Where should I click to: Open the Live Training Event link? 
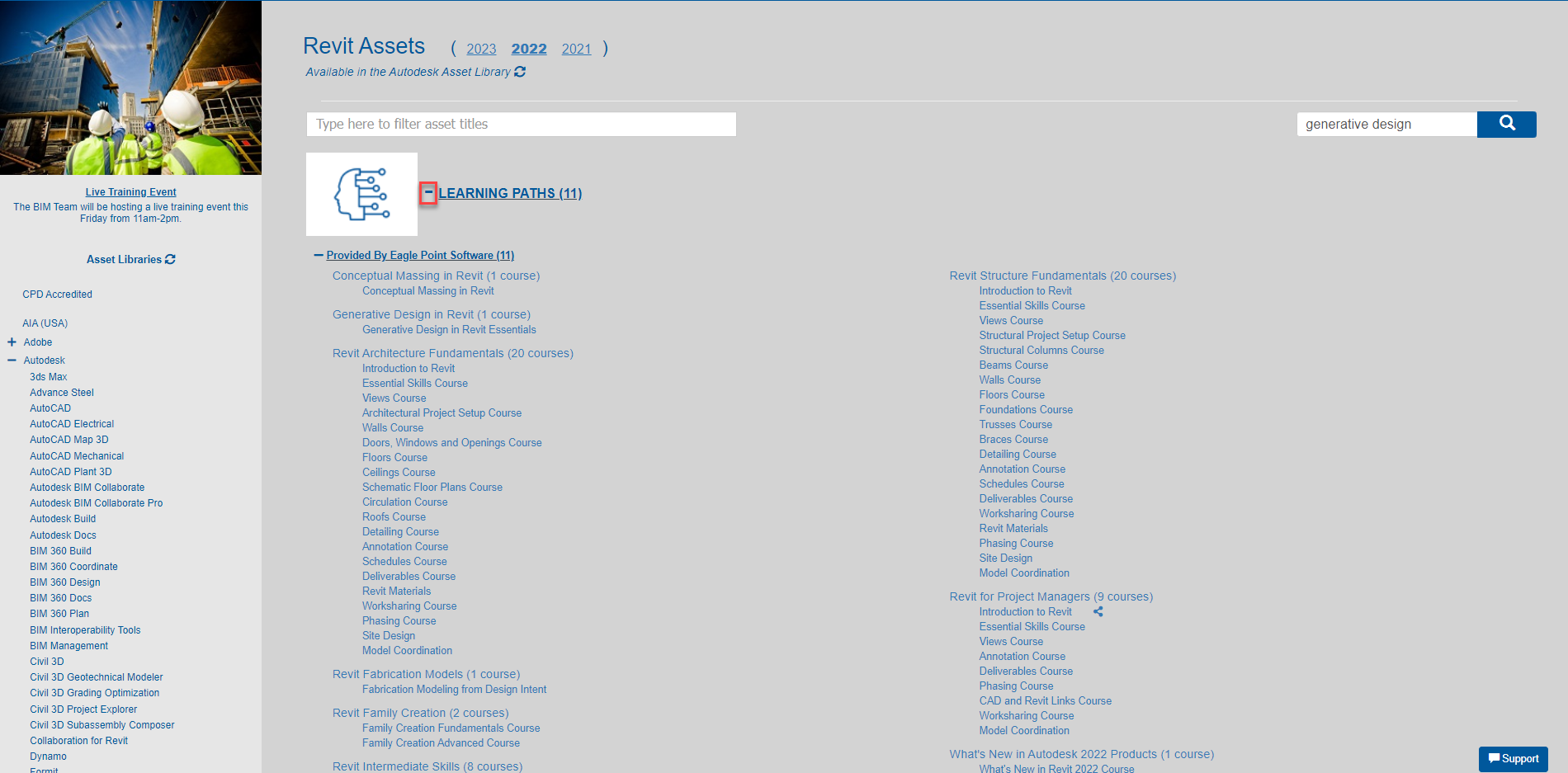(130, 191)
